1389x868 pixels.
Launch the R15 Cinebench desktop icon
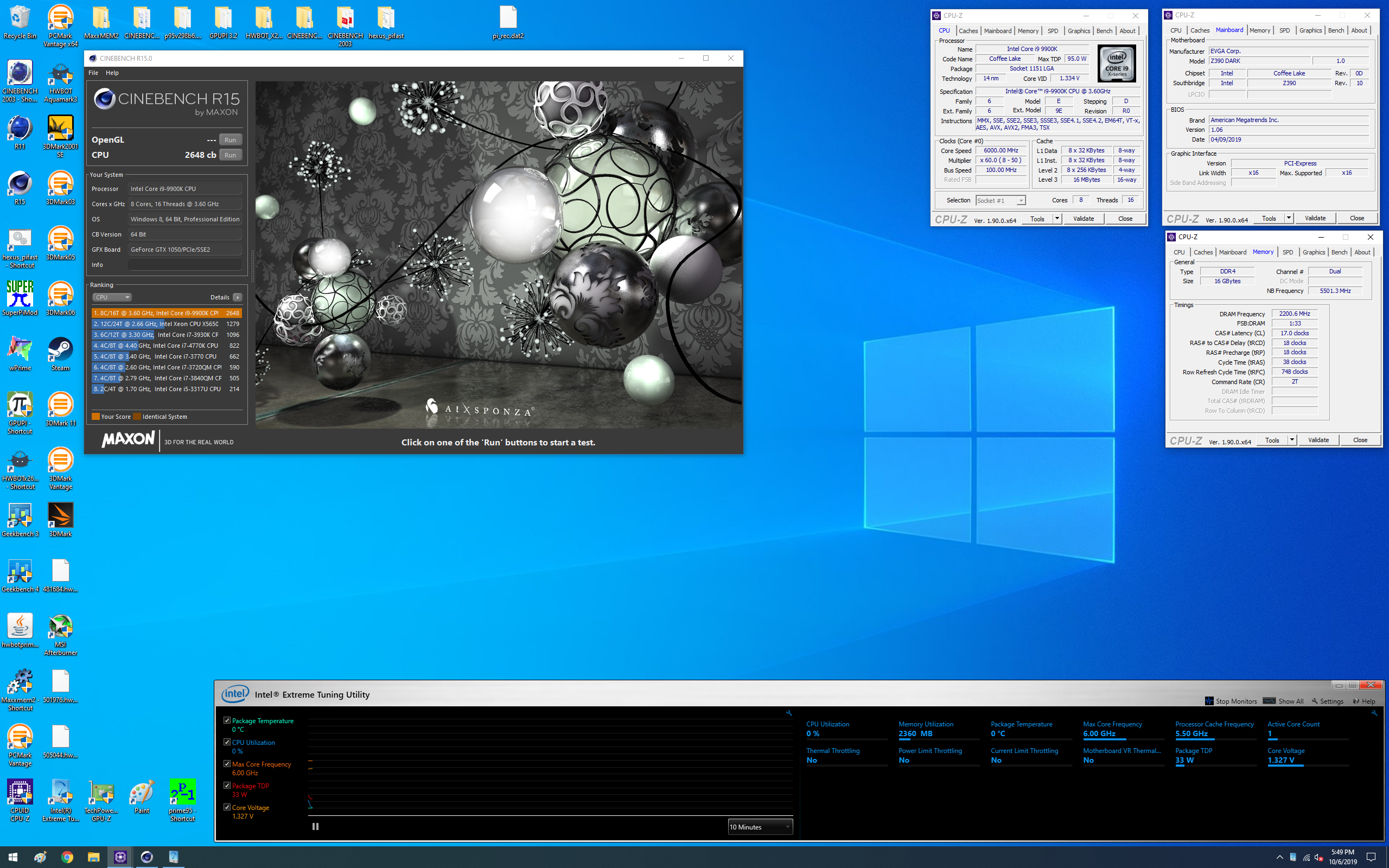pyautogui.click(x=20, y=188)
